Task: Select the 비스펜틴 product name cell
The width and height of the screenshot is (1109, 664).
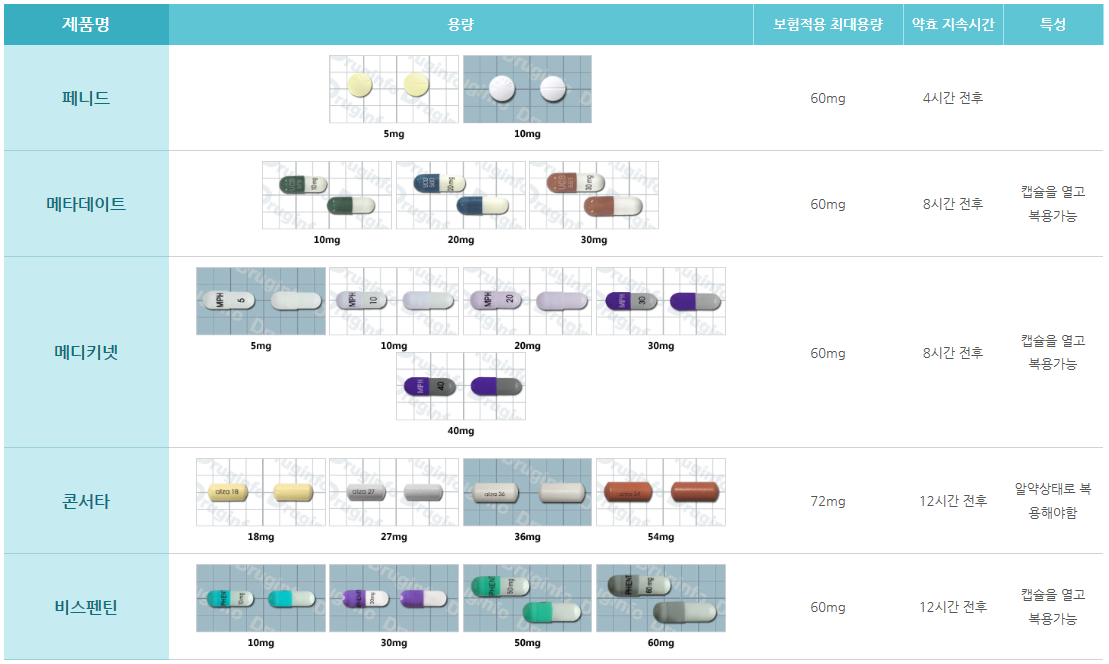Action: (x=86, y=607)
